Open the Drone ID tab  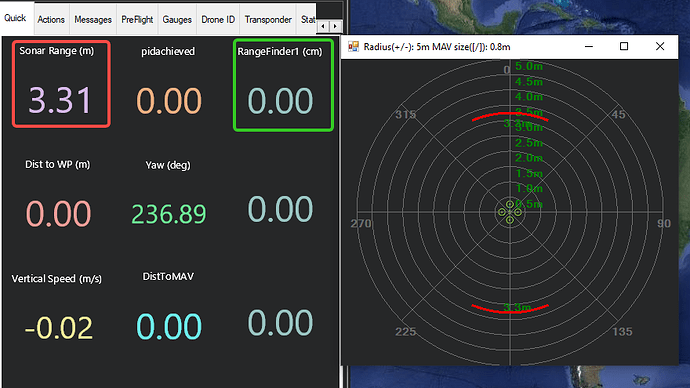218,20
